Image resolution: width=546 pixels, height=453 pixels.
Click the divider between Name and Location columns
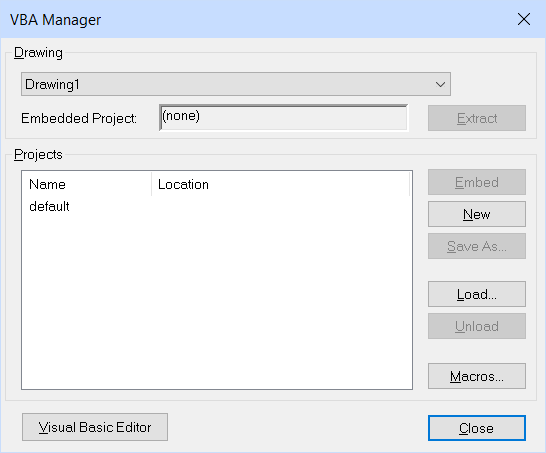151,184
